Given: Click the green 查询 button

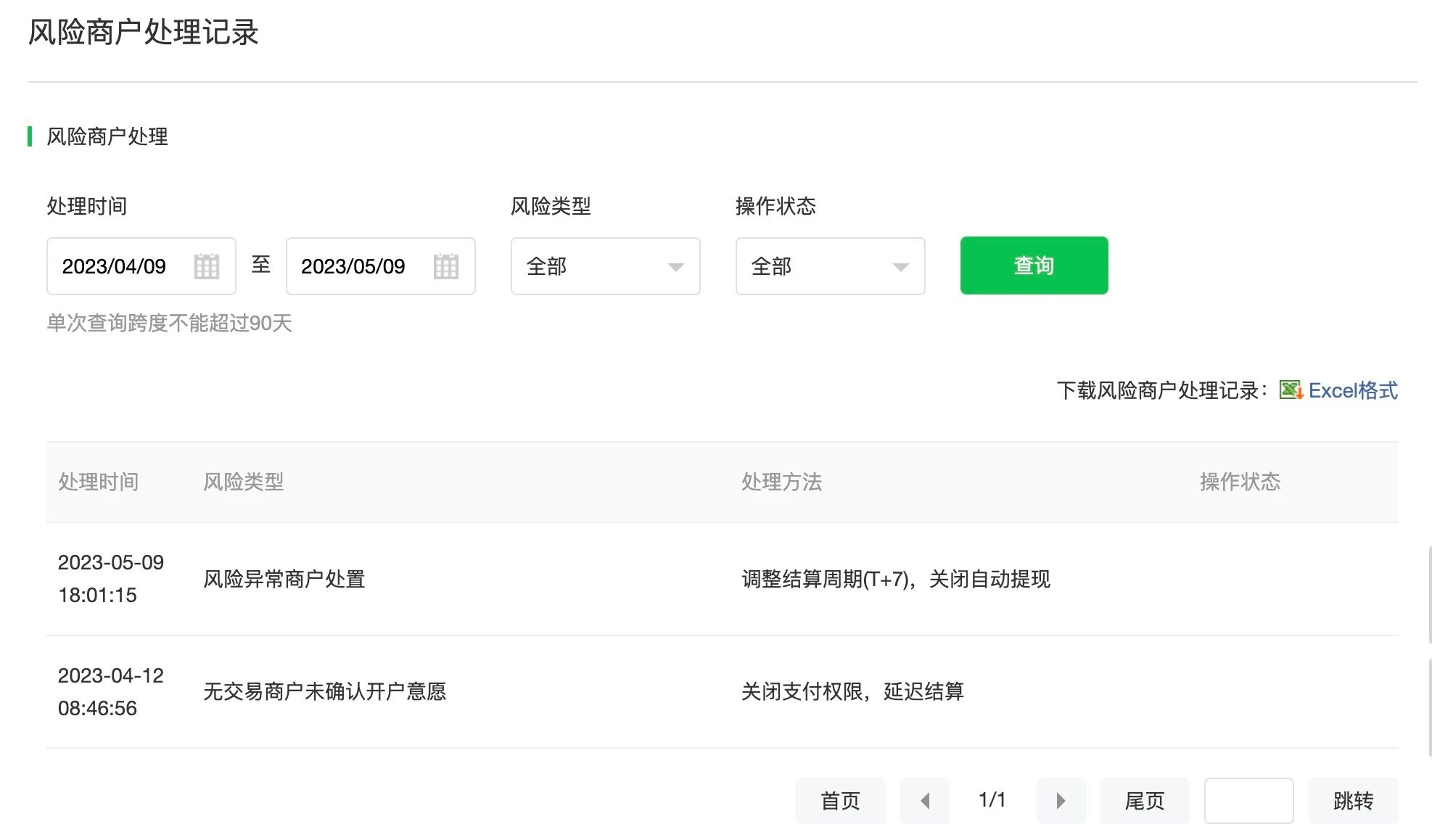Looking at the screenshot, I should point(1034,265).
